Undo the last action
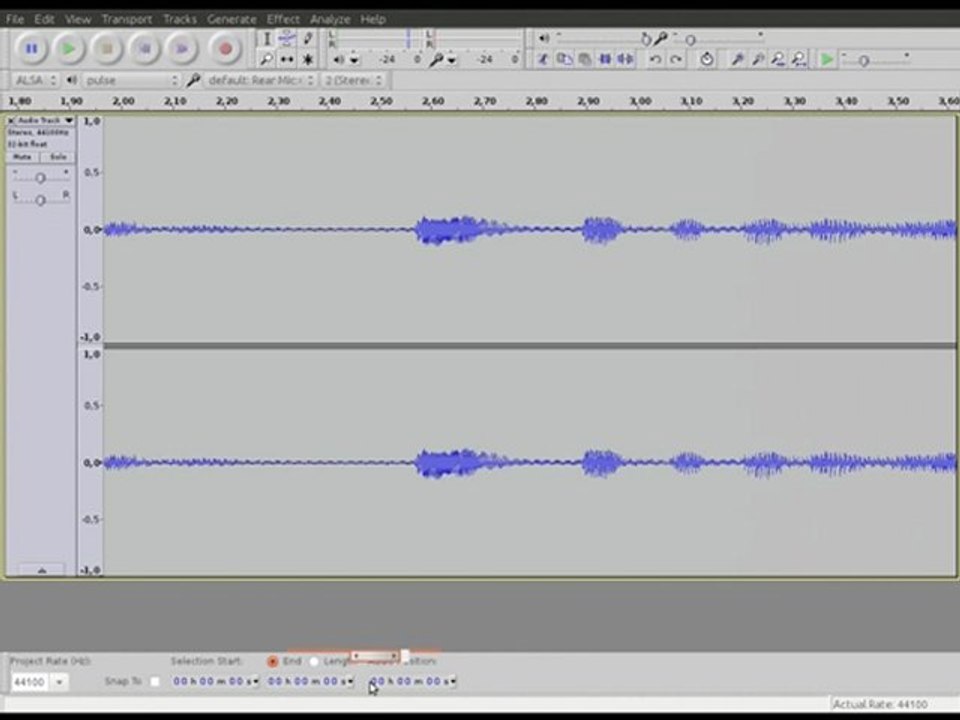The width and height of the screenshot is (960, 720). click(x=654, y=59)
